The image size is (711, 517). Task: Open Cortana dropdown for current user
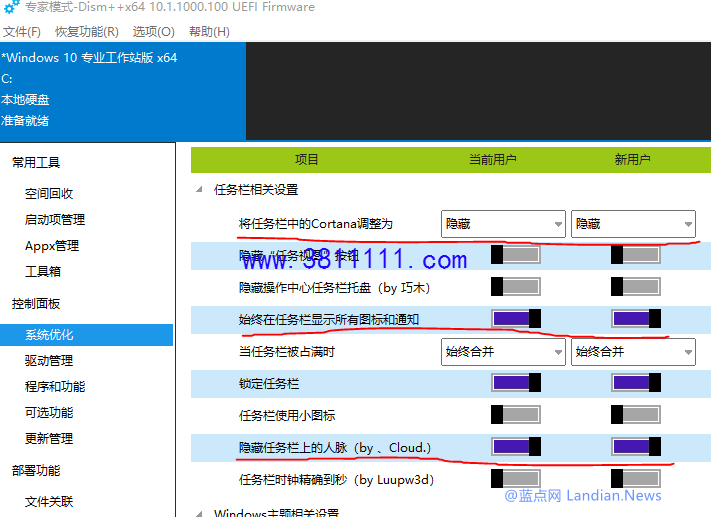(x=503, y=224)
